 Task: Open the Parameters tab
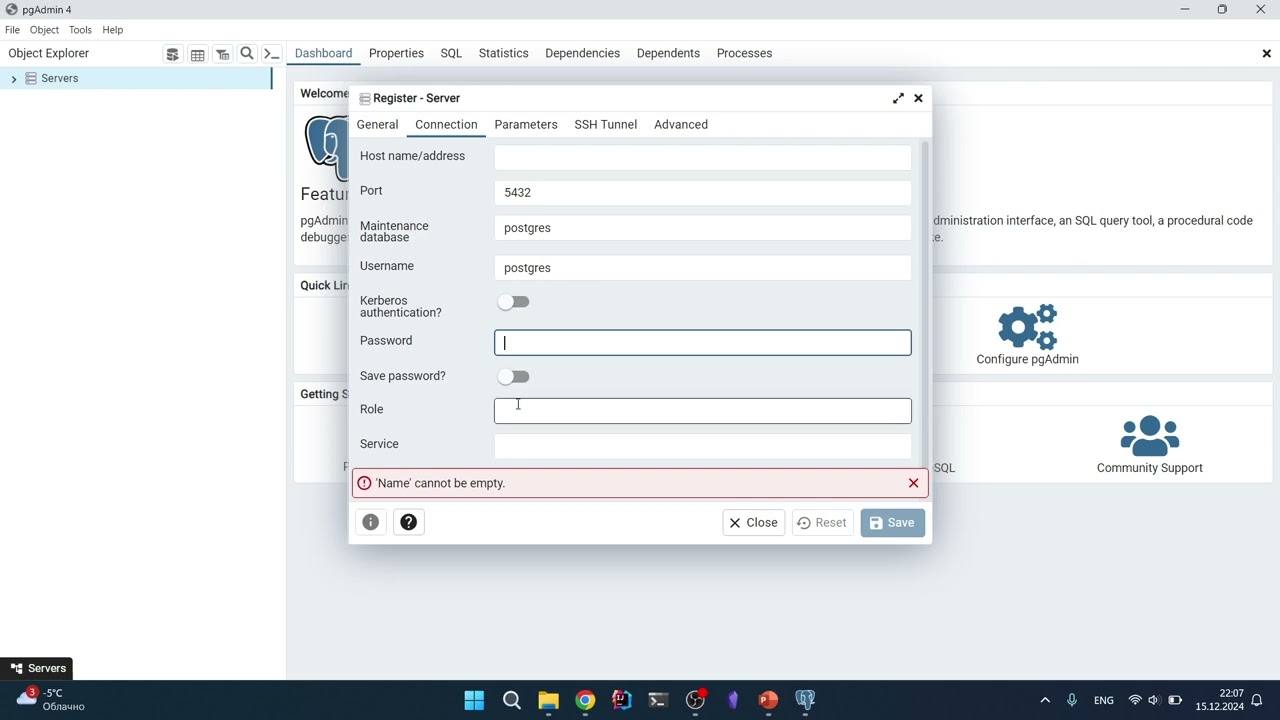[x=526, y=125]
